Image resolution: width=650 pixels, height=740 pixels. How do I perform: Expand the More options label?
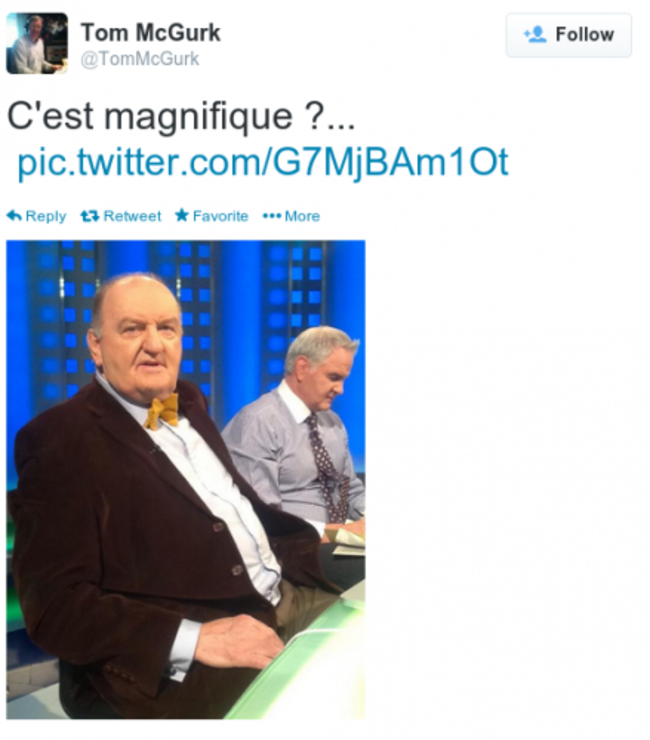tap(302, 216)
